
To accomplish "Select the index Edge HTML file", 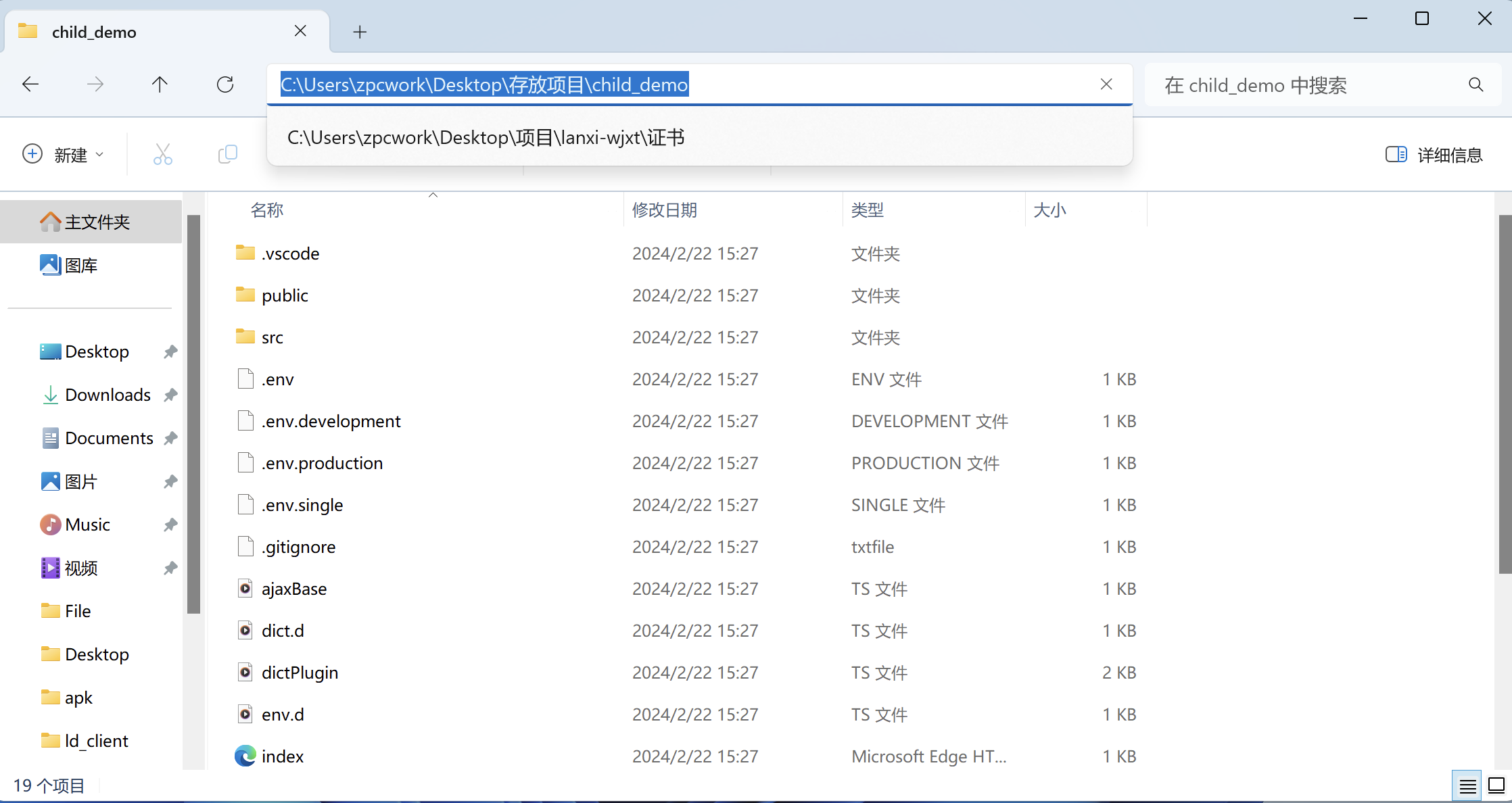I will [283, 756].
